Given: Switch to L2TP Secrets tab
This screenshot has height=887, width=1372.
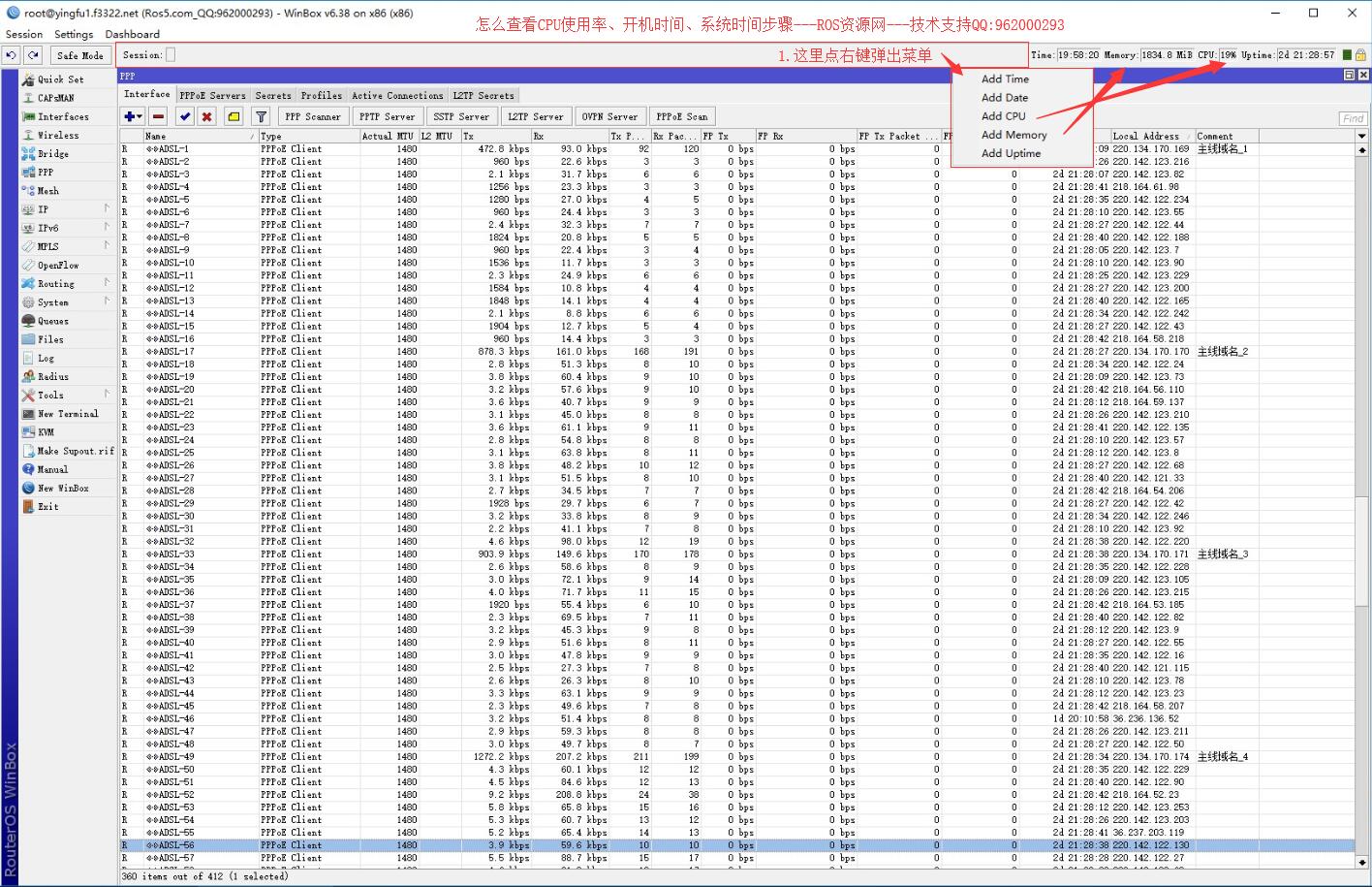Looking at the screenshot, I should pyautogui.click(x=483, y=95).
